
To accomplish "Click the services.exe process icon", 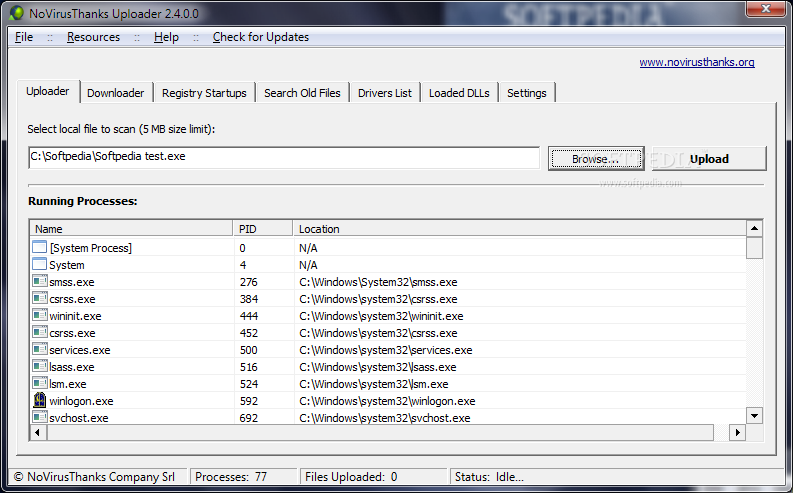I will pos(39,349).
